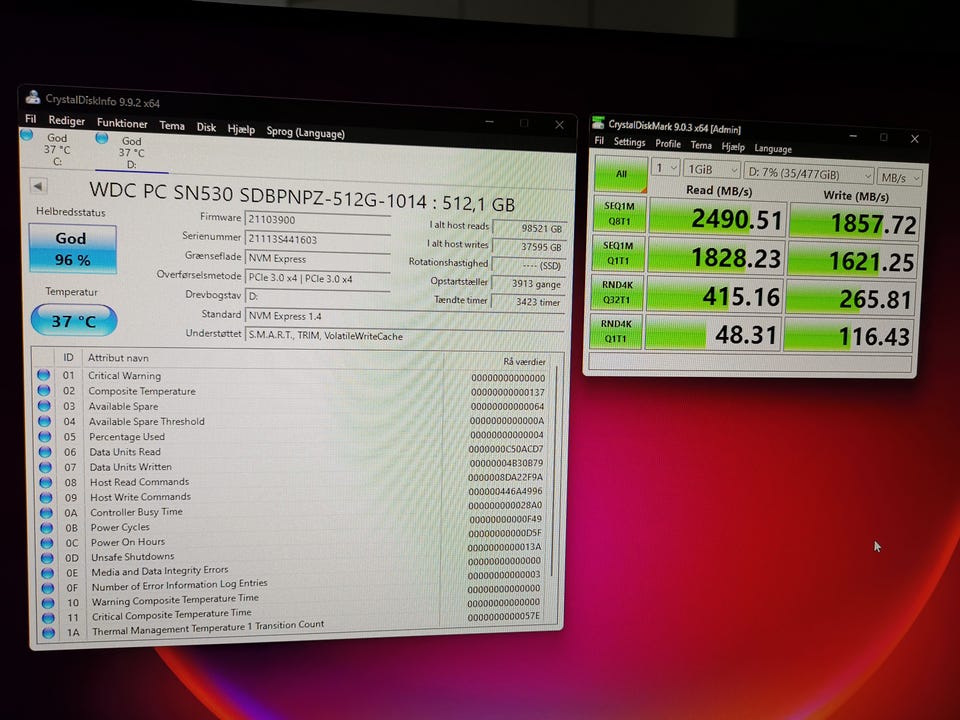The height and width of the screenshot is (720, 960).
Task: Click the Controller Busy Time status orb
Action: (46, 512)
